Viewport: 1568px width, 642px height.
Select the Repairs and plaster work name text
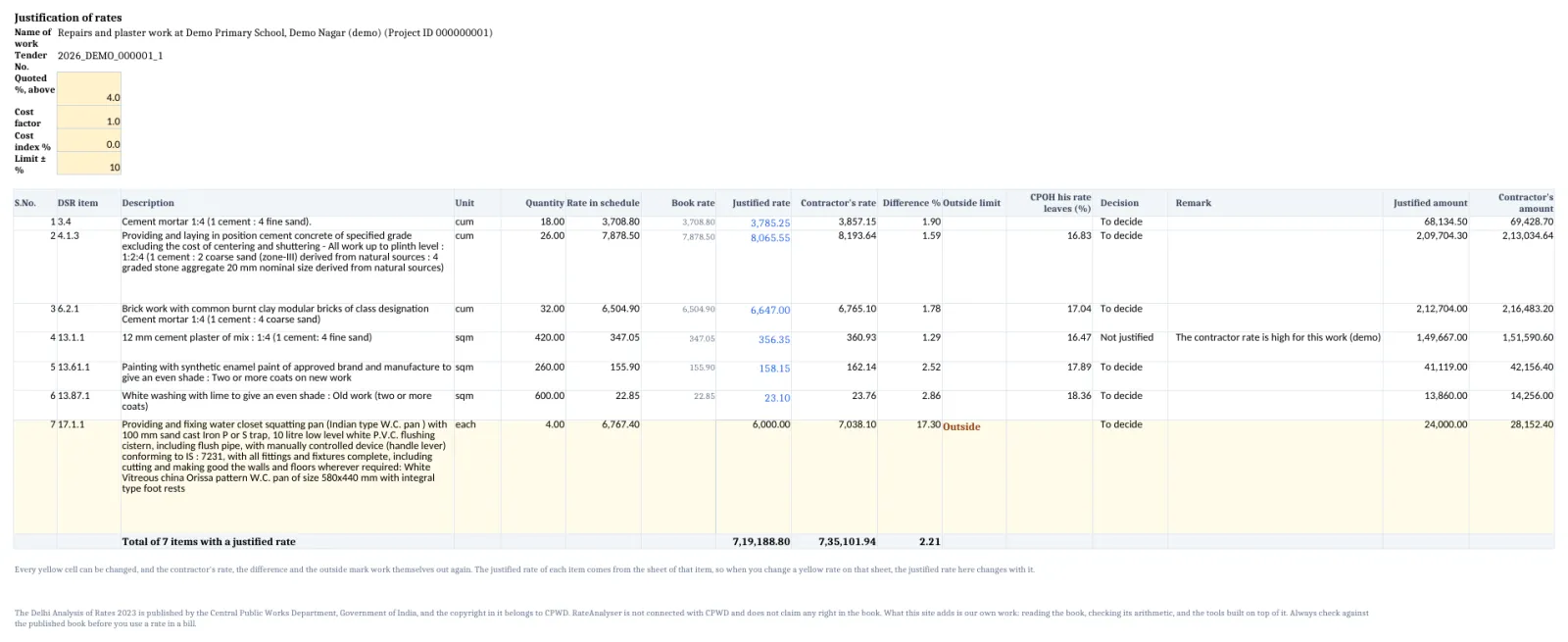274,32
